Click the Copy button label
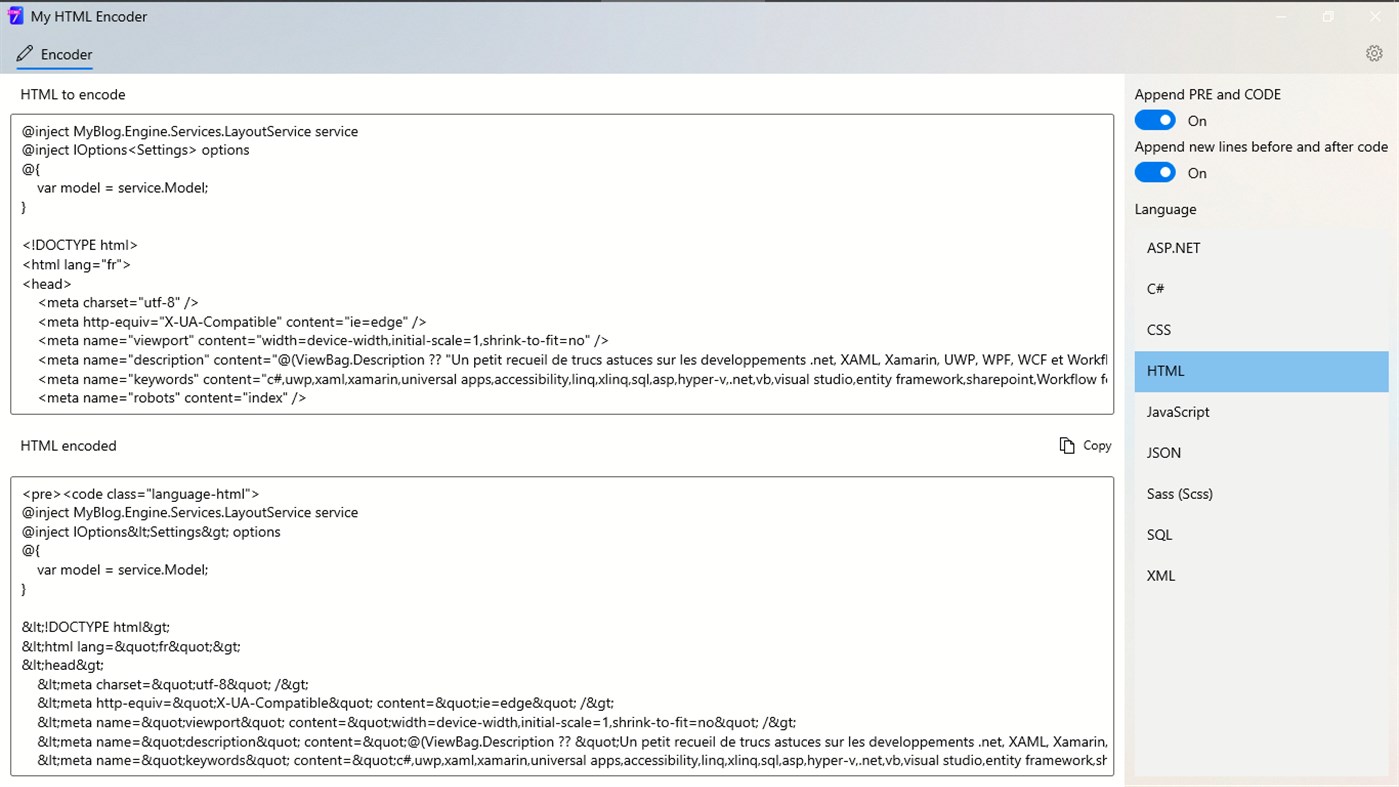 click(x=1096, y=445)
